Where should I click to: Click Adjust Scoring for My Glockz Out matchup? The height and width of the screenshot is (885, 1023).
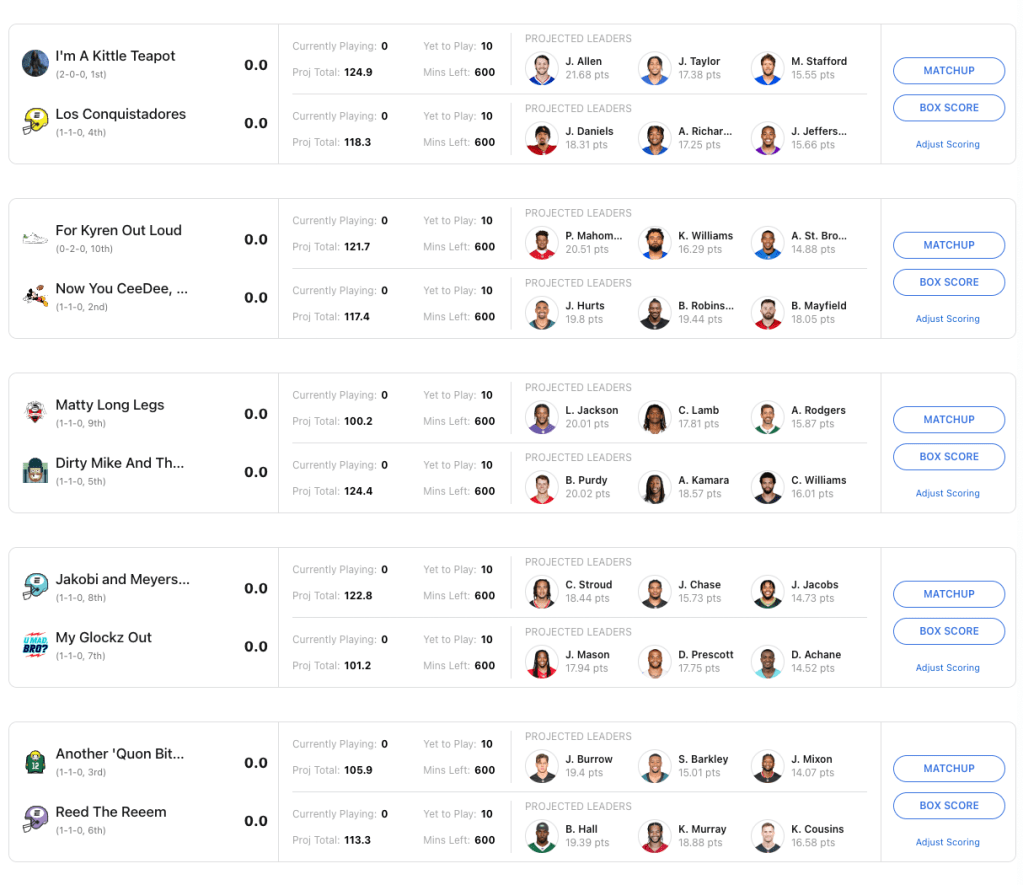coord(947,668)
